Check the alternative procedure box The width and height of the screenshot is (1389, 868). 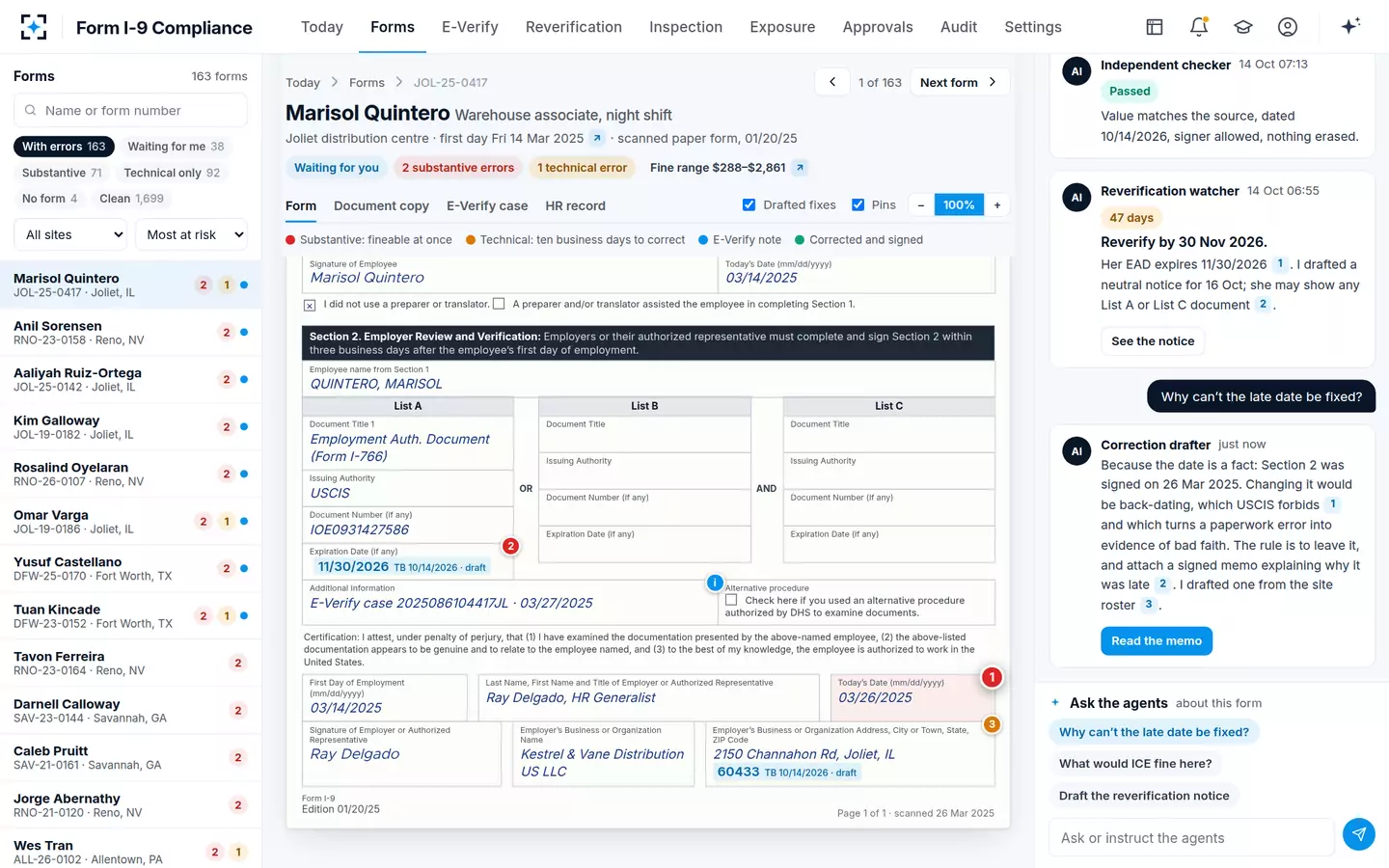click(x=731, y=600)
